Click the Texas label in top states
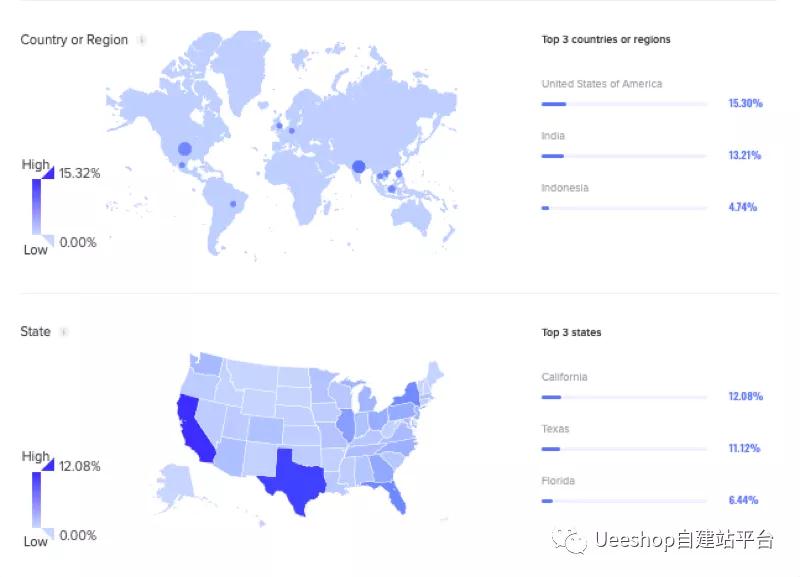 coord(555,429)
